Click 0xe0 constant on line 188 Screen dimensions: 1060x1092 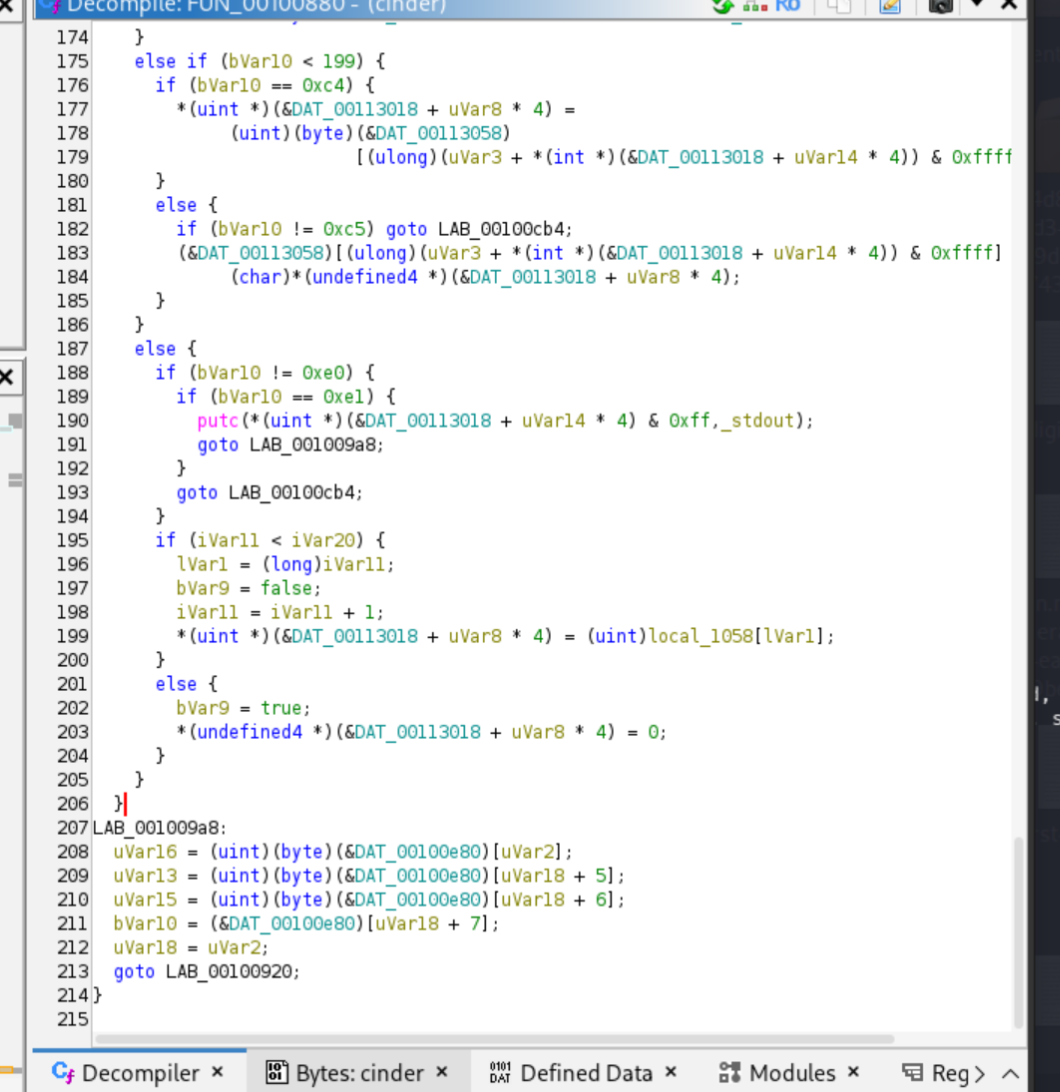point(323,373)
